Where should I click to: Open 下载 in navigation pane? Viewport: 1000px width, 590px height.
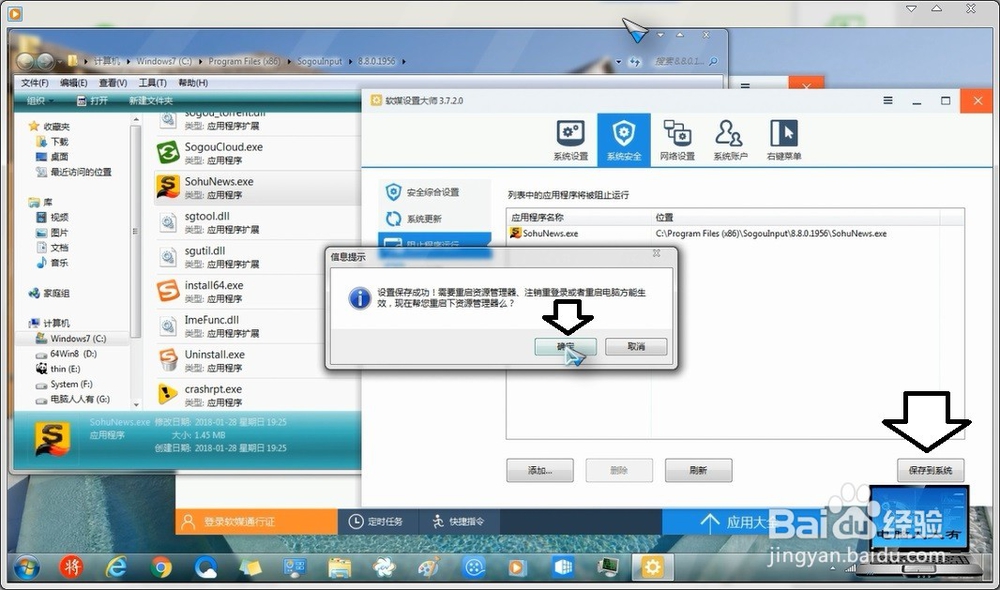(x=52, y=142)
